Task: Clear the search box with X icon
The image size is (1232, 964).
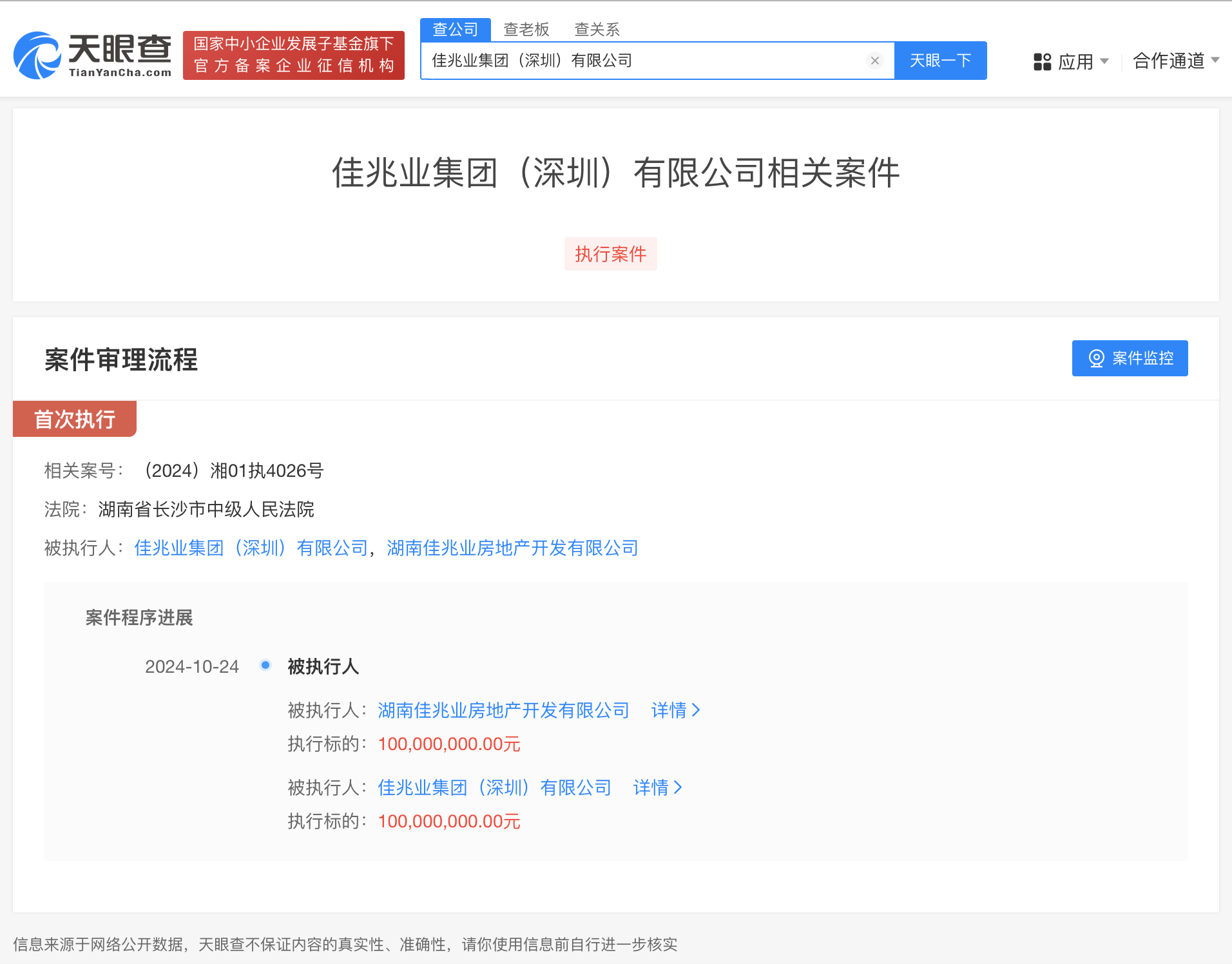Action: point(874,61)
